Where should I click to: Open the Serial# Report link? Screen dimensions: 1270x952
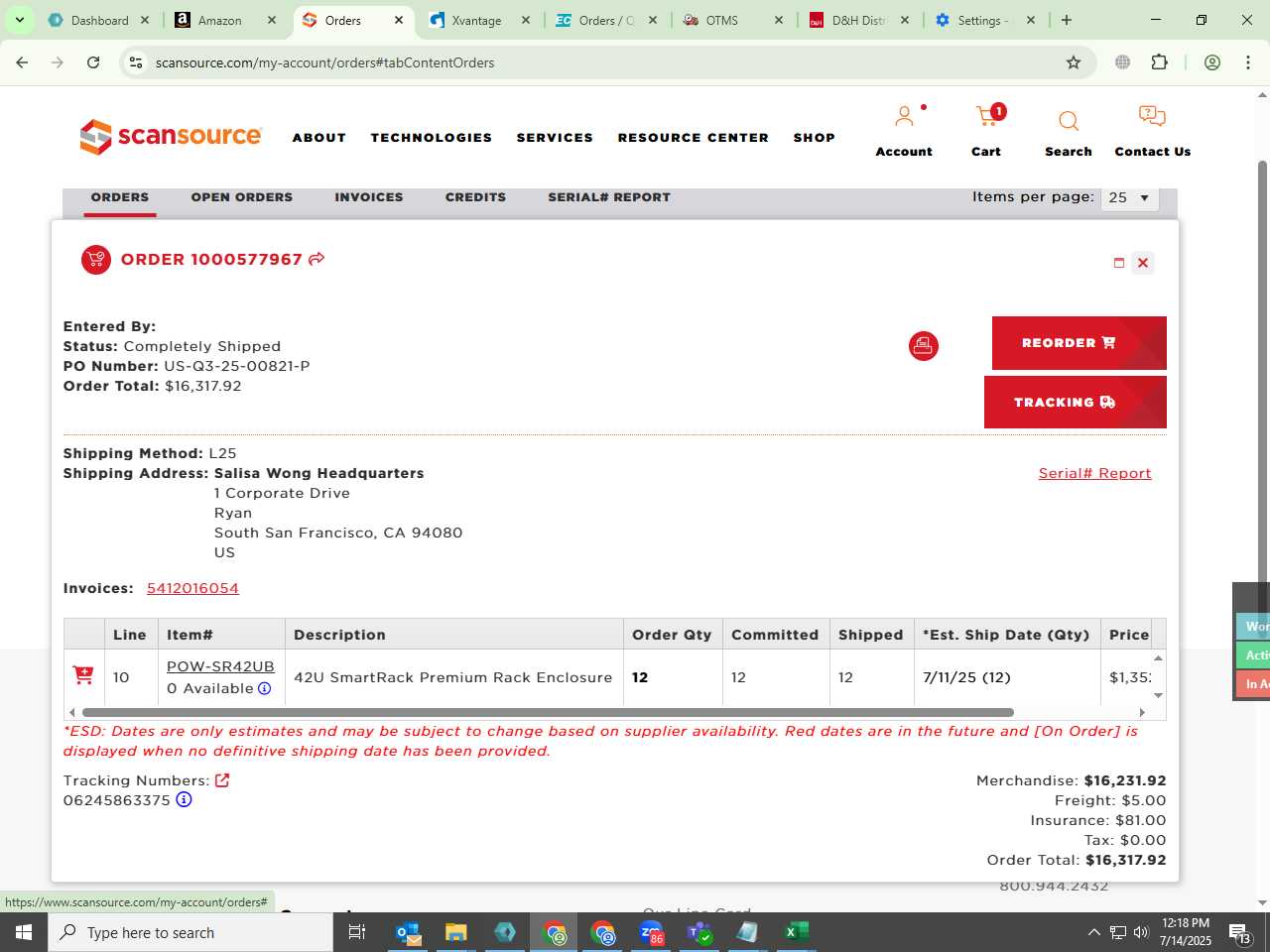click(x=1095, y=473)
